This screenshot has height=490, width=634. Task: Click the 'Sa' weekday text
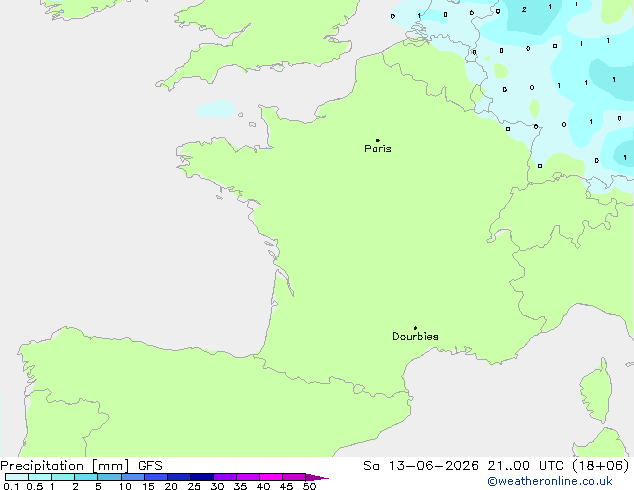coord(371,466)
